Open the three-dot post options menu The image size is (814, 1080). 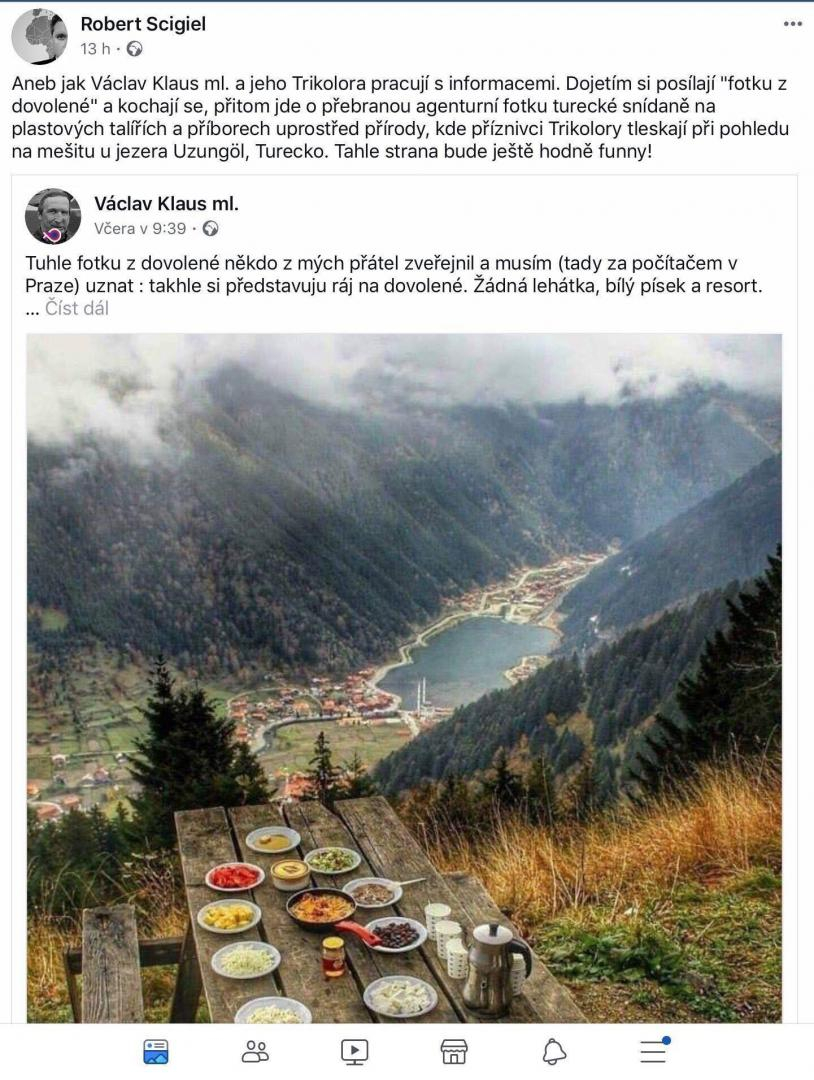click(793, 24)
